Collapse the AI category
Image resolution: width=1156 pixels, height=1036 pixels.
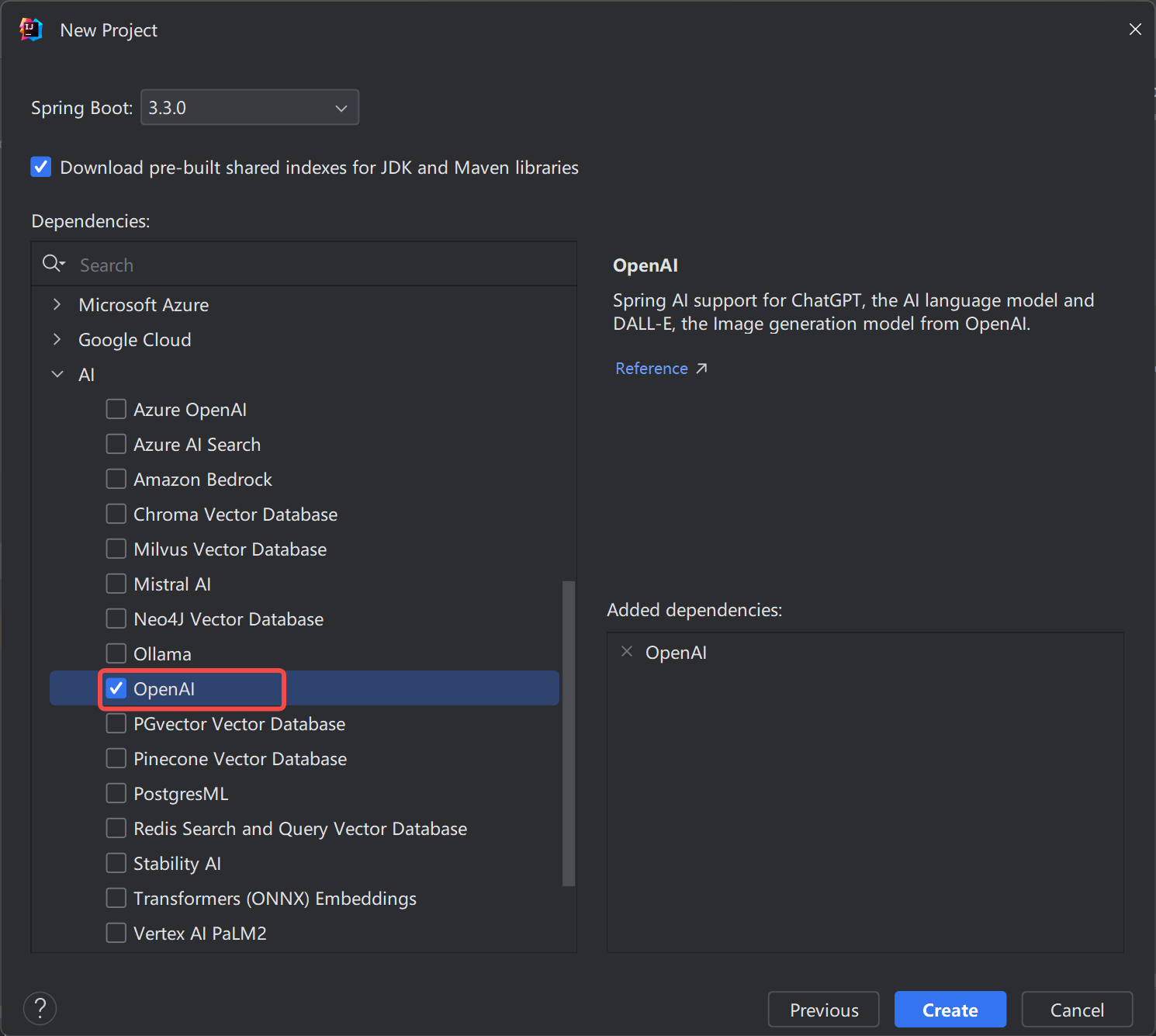pos(57,375)
